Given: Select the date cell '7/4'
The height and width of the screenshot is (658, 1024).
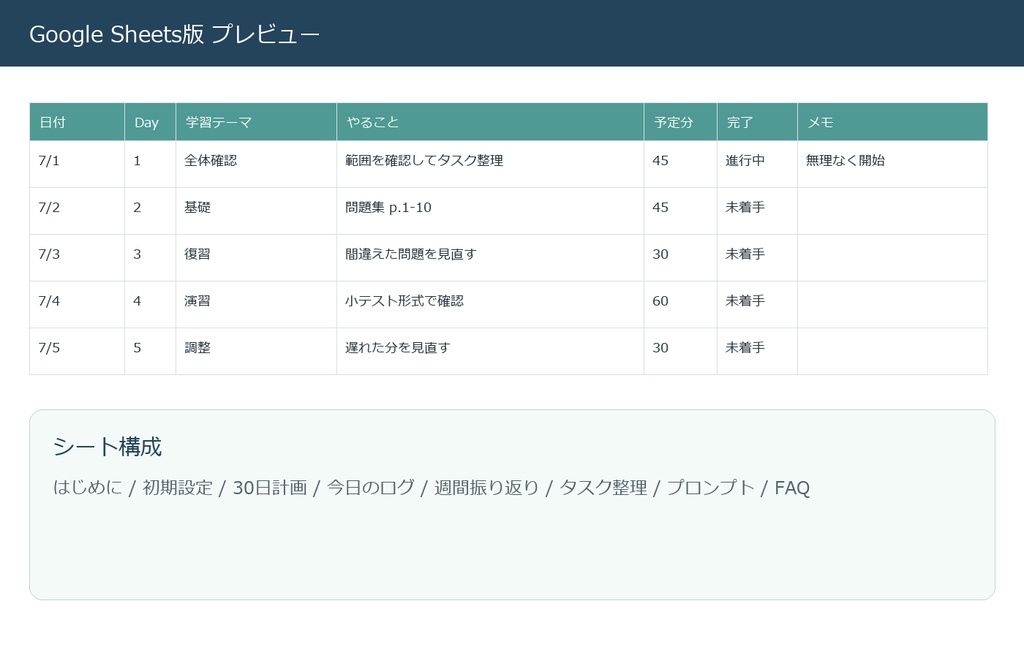Looking at the screenshot, I should point(77,305).
